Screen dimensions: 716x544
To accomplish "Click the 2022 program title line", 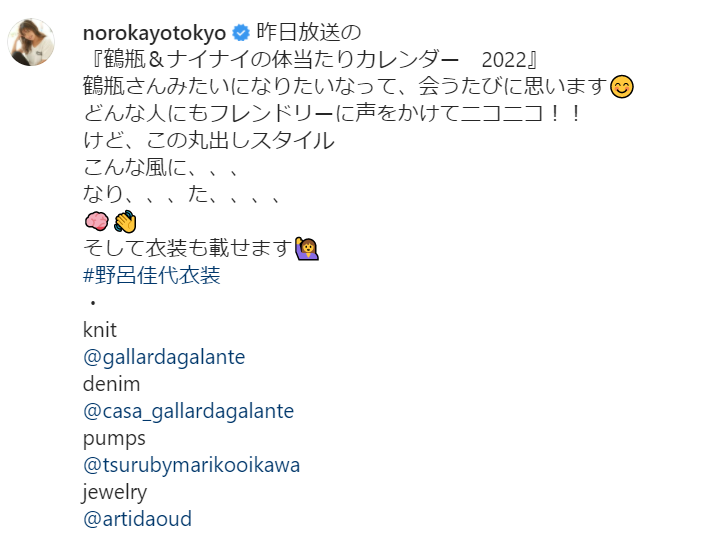I will pos(314,60).
